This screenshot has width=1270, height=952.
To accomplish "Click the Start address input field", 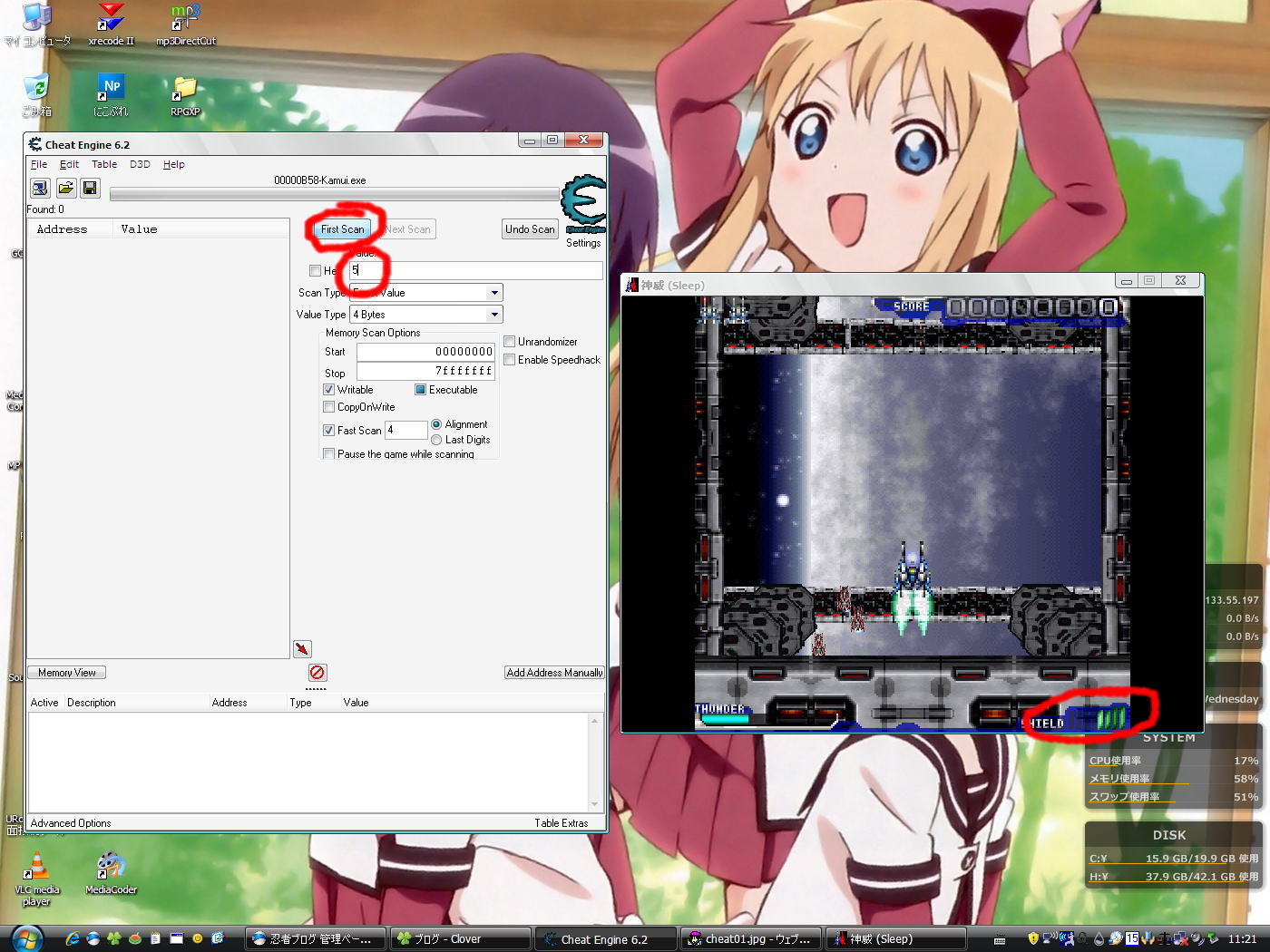I will point(425,352).
